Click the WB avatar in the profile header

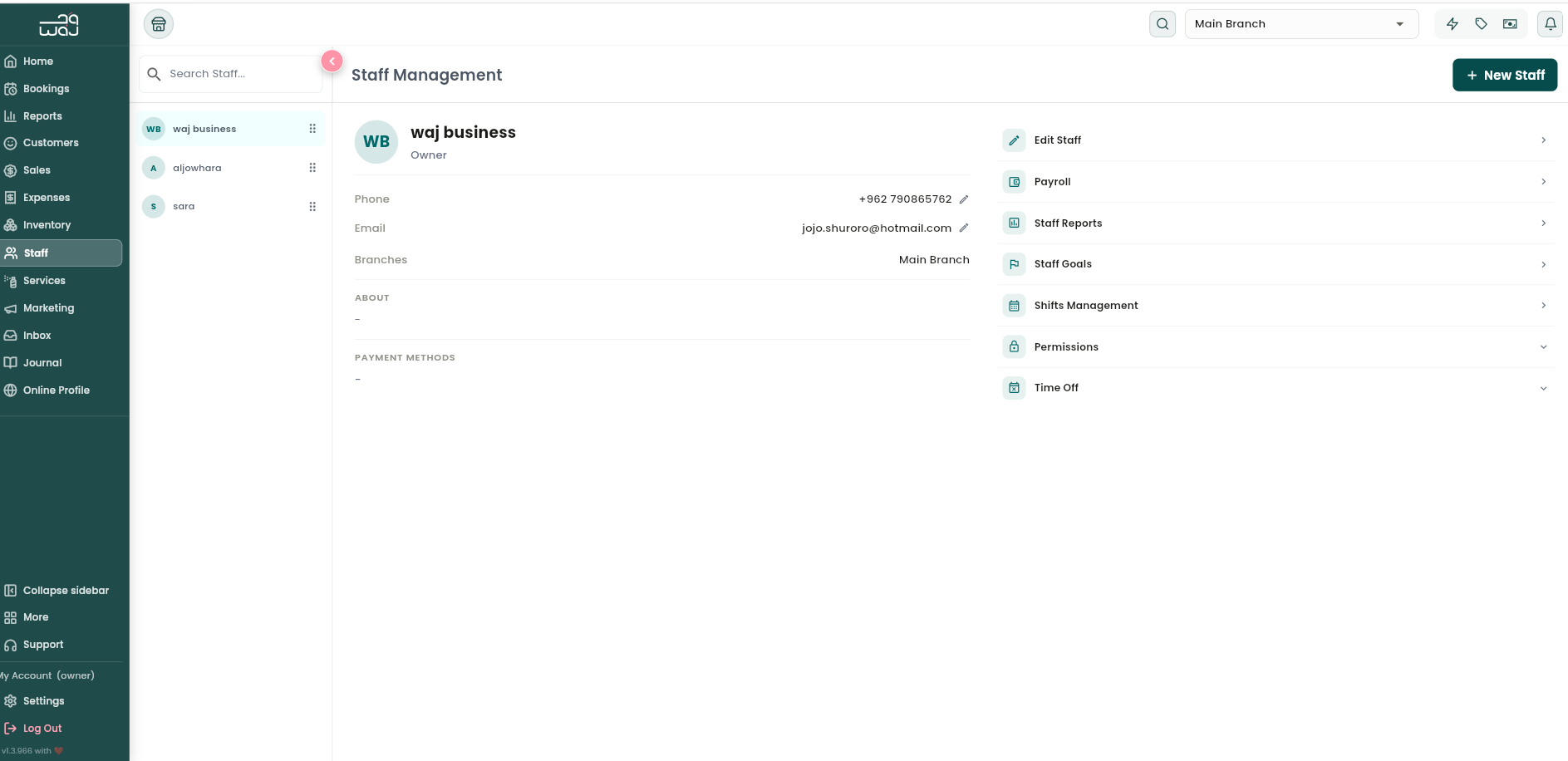tap(376, 142)
